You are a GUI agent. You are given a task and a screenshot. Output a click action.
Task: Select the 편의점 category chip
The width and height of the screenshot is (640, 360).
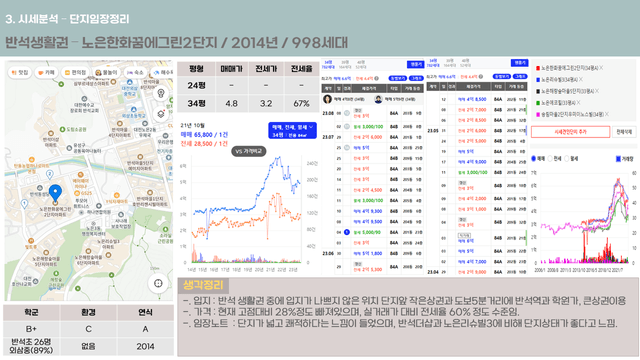[x=76, y=73]
